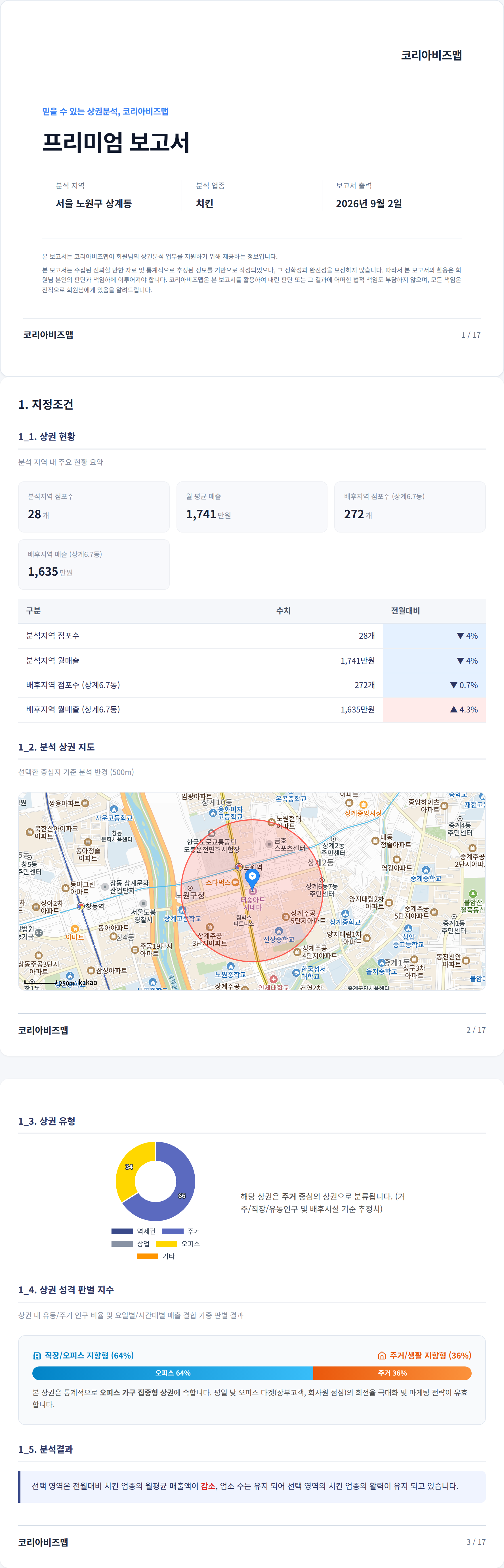
Task: Click the 노원역 subway station marker
Action: (x=239, y=867)
